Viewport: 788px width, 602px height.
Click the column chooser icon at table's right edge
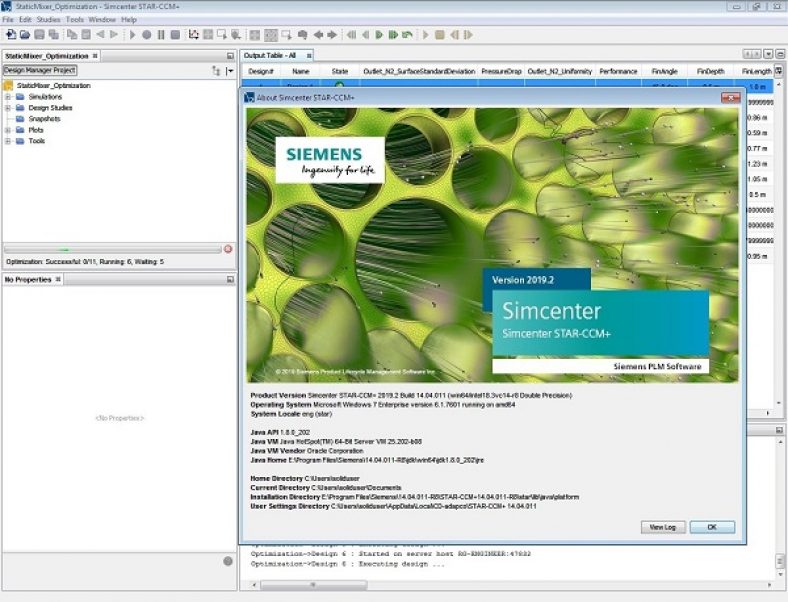click(778, 71)
